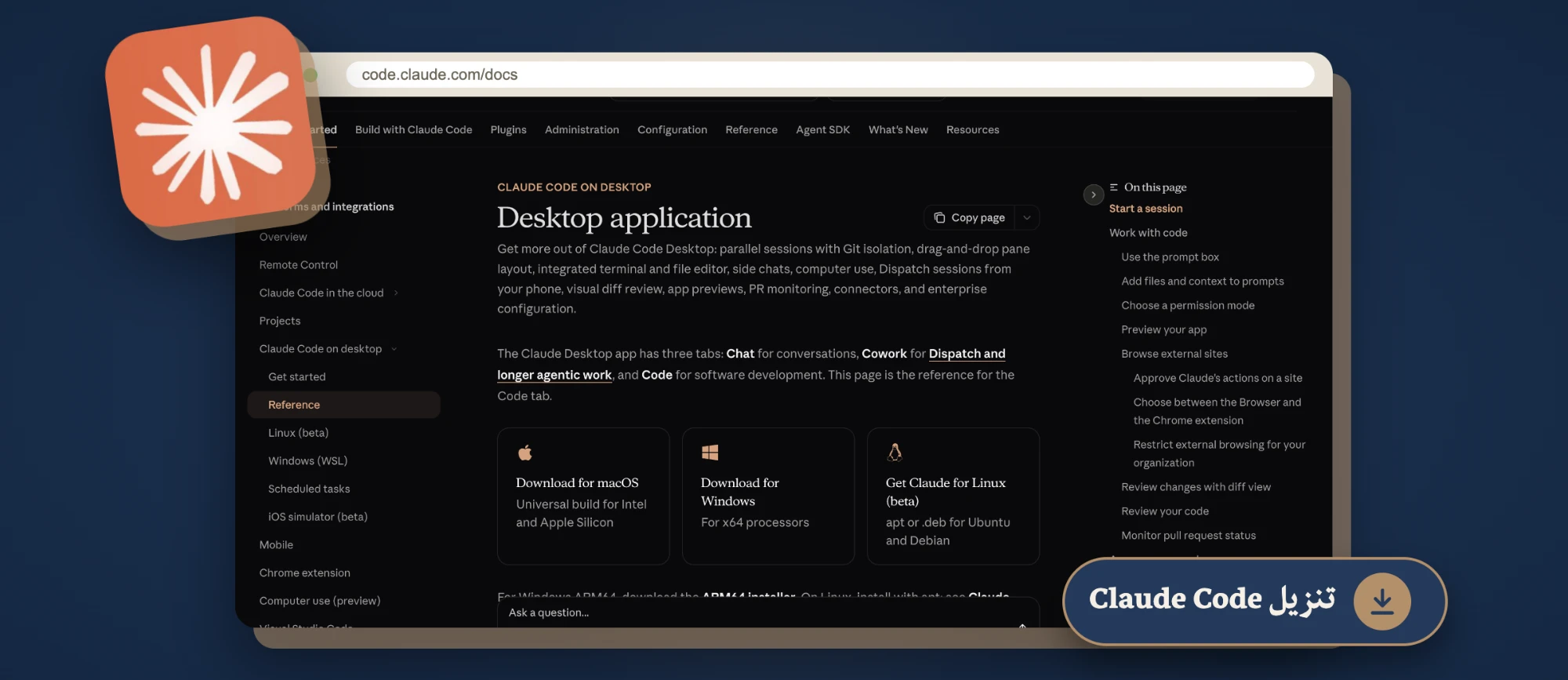Jump to Use the prompt box section
Viewport: 1568px width, 680px height.
tap(1170, 257)
